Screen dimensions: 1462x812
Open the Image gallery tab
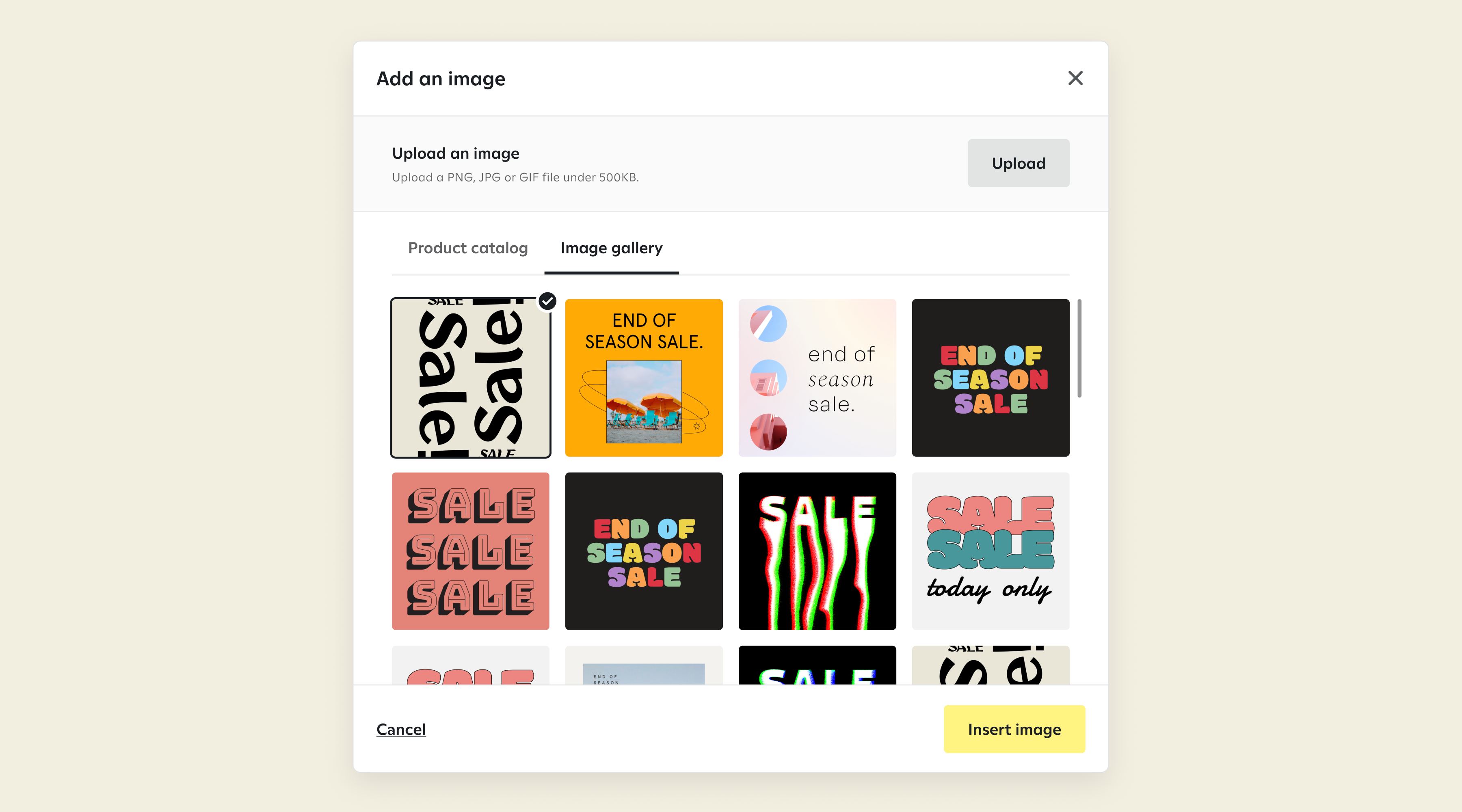point(611,248)
